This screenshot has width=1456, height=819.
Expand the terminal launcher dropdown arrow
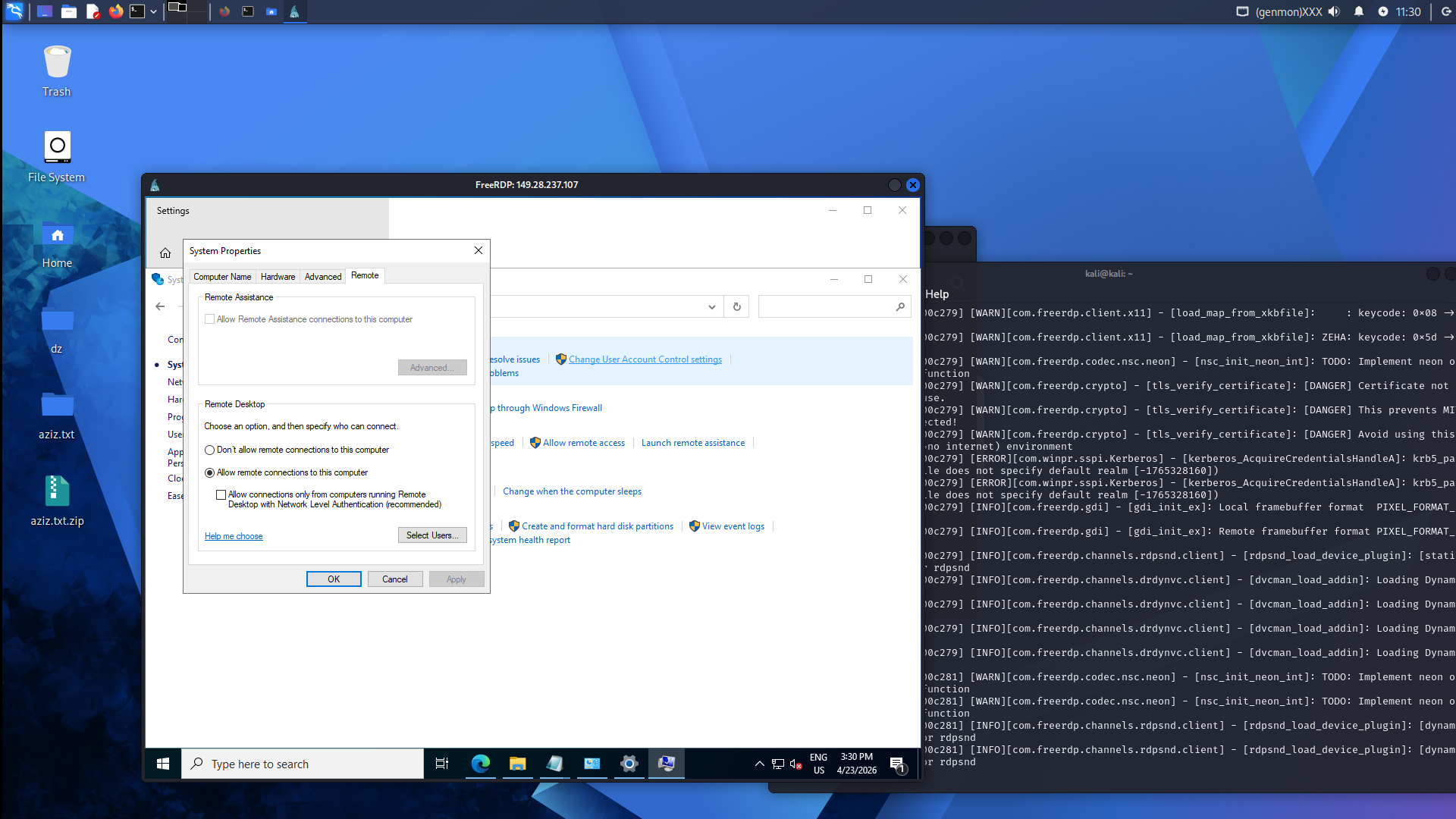coord(153,12)
